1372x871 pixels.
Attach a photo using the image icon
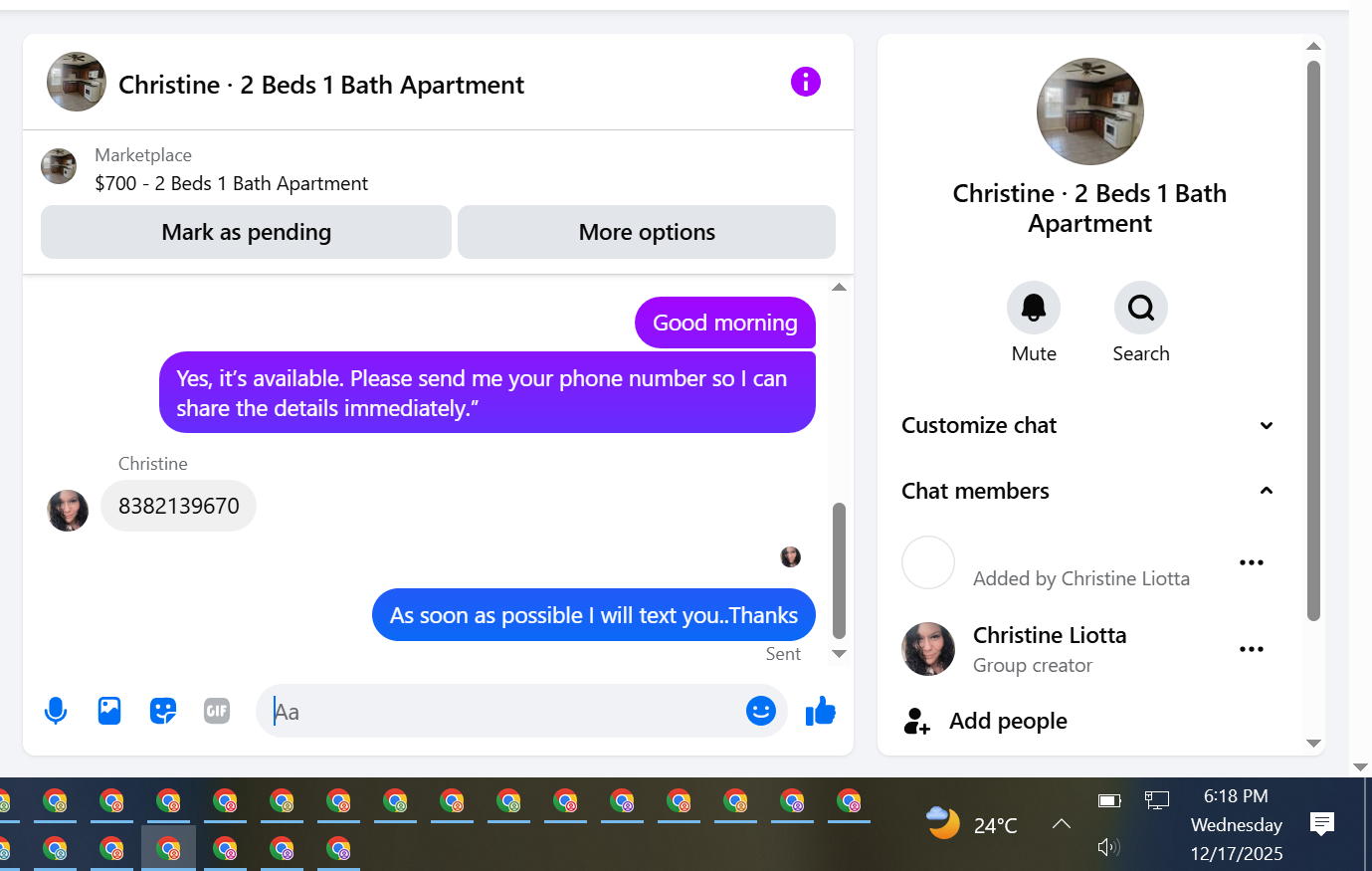[x=109, y=711]
